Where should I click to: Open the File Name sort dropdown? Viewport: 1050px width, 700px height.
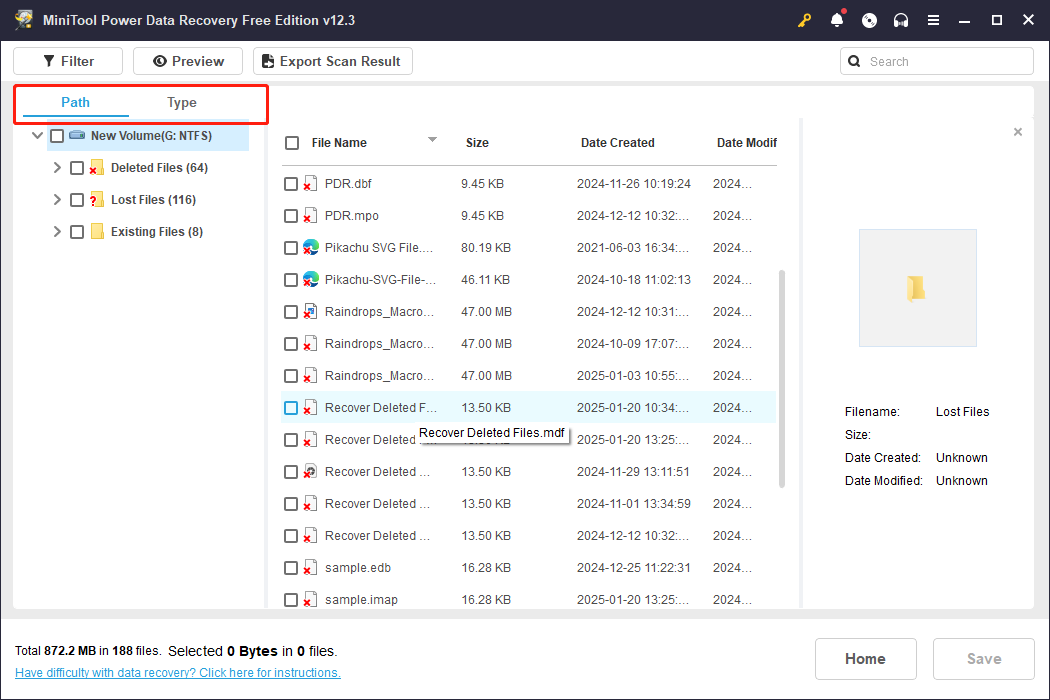click(432, 140)
